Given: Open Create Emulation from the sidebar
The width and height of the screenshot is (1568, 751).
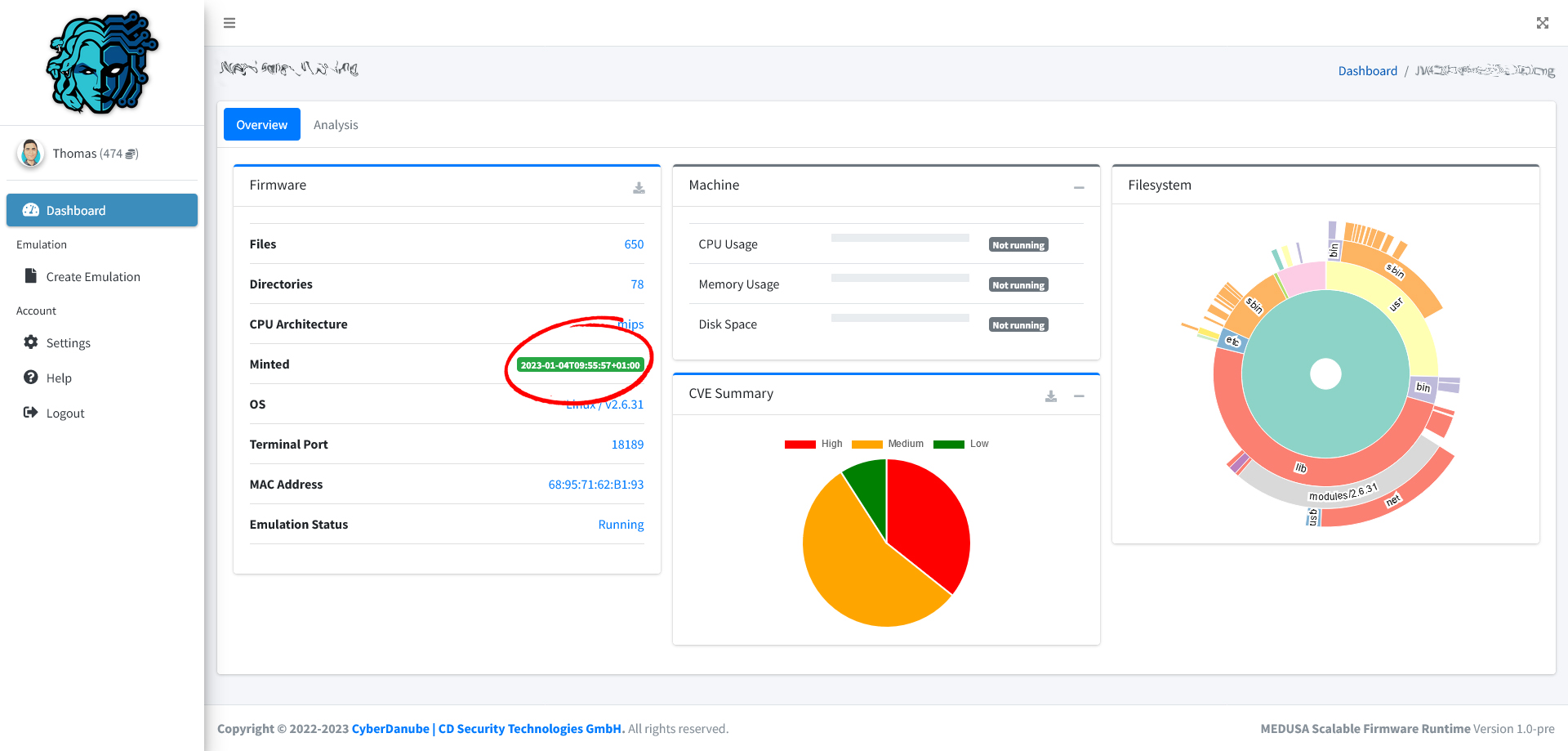Looking at the screenshot, I should 93,277.
